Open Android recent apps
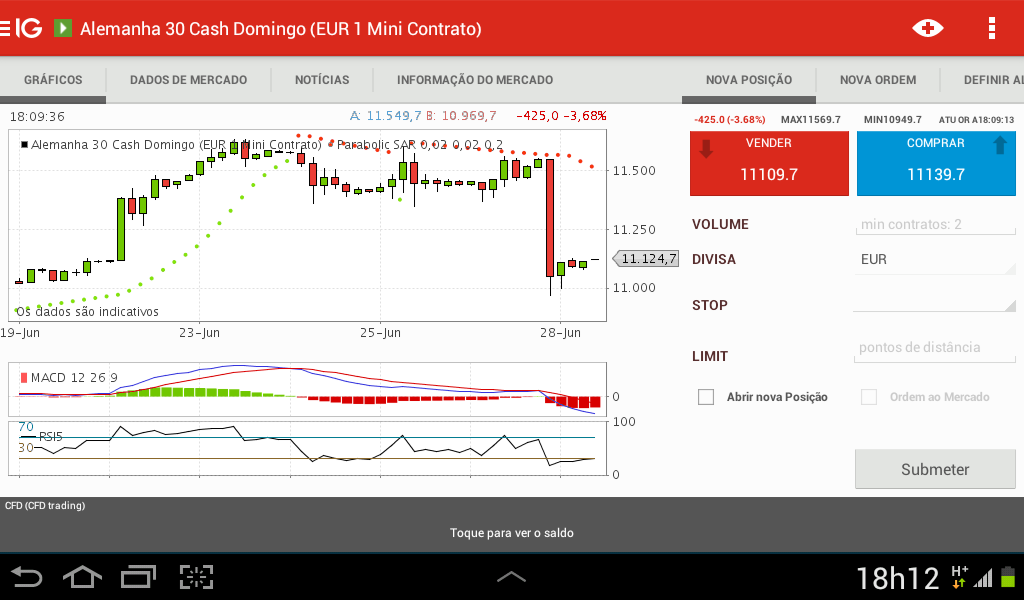 [138, 577]
